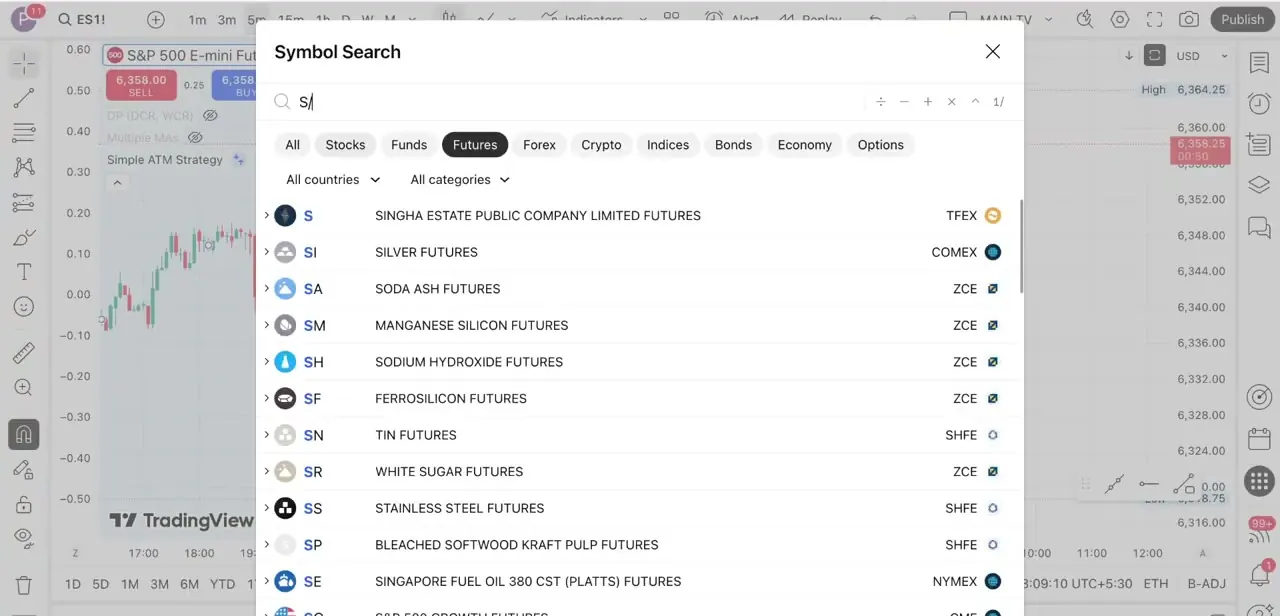
Task: Click the SELL 6,358.00 button
Action: tap(141, 85)
